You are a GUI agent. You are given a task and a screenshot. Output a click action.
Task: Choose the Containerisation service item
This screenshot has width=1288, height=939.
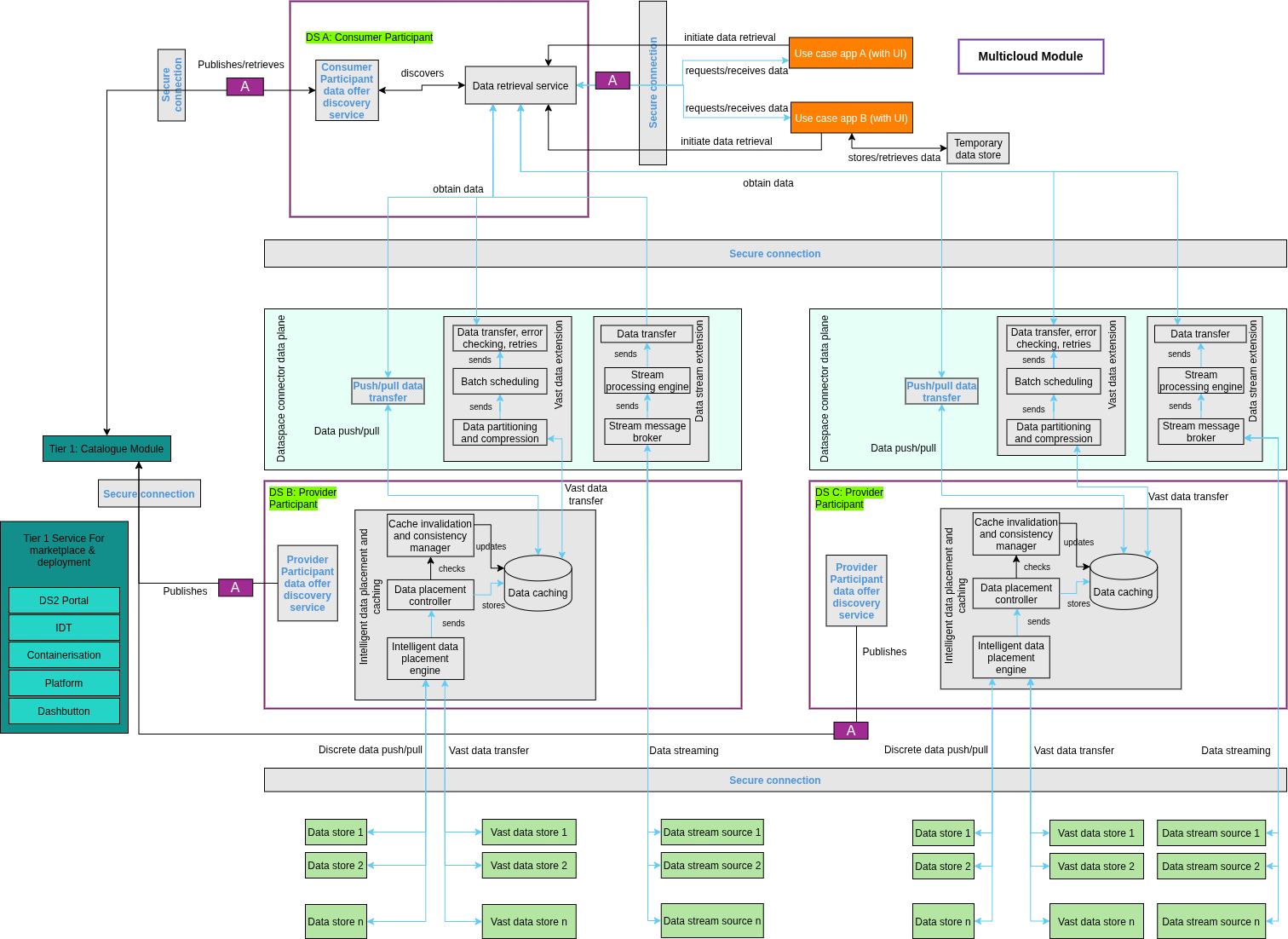point(64,655)
